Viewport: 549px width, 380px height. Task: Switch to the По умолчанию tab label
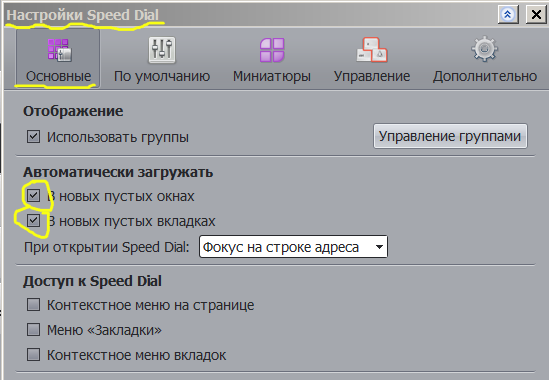[162, 76]
